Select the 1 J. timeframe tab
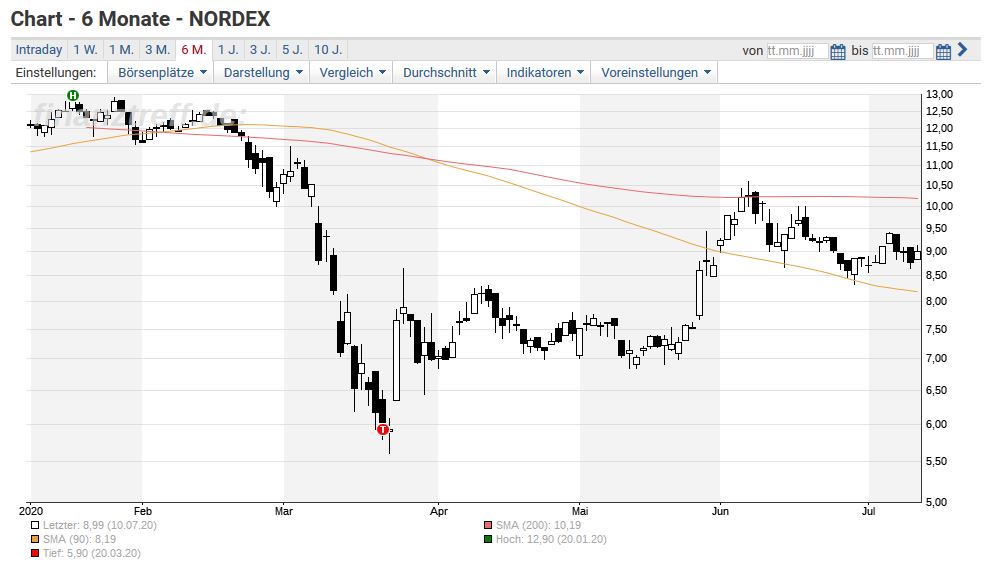 [228, 50]
